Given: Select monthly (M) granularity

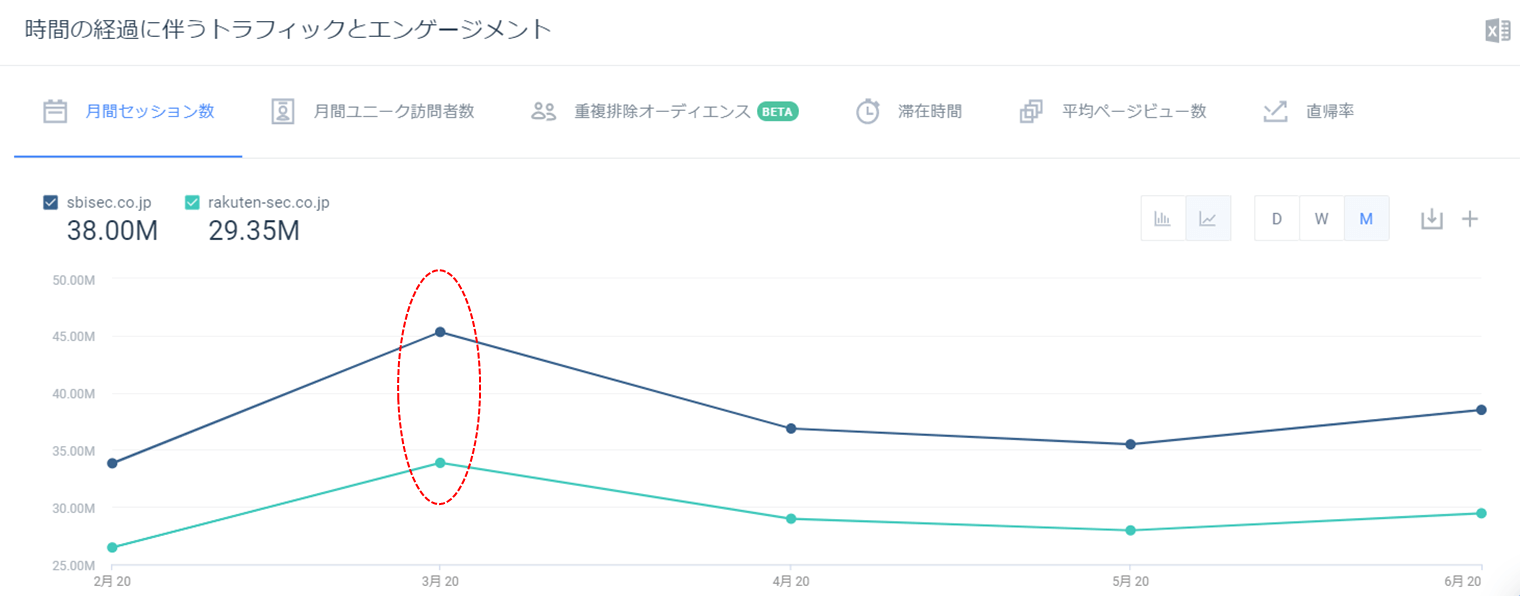Looking at the screenshot, I should click(1366, 218).
